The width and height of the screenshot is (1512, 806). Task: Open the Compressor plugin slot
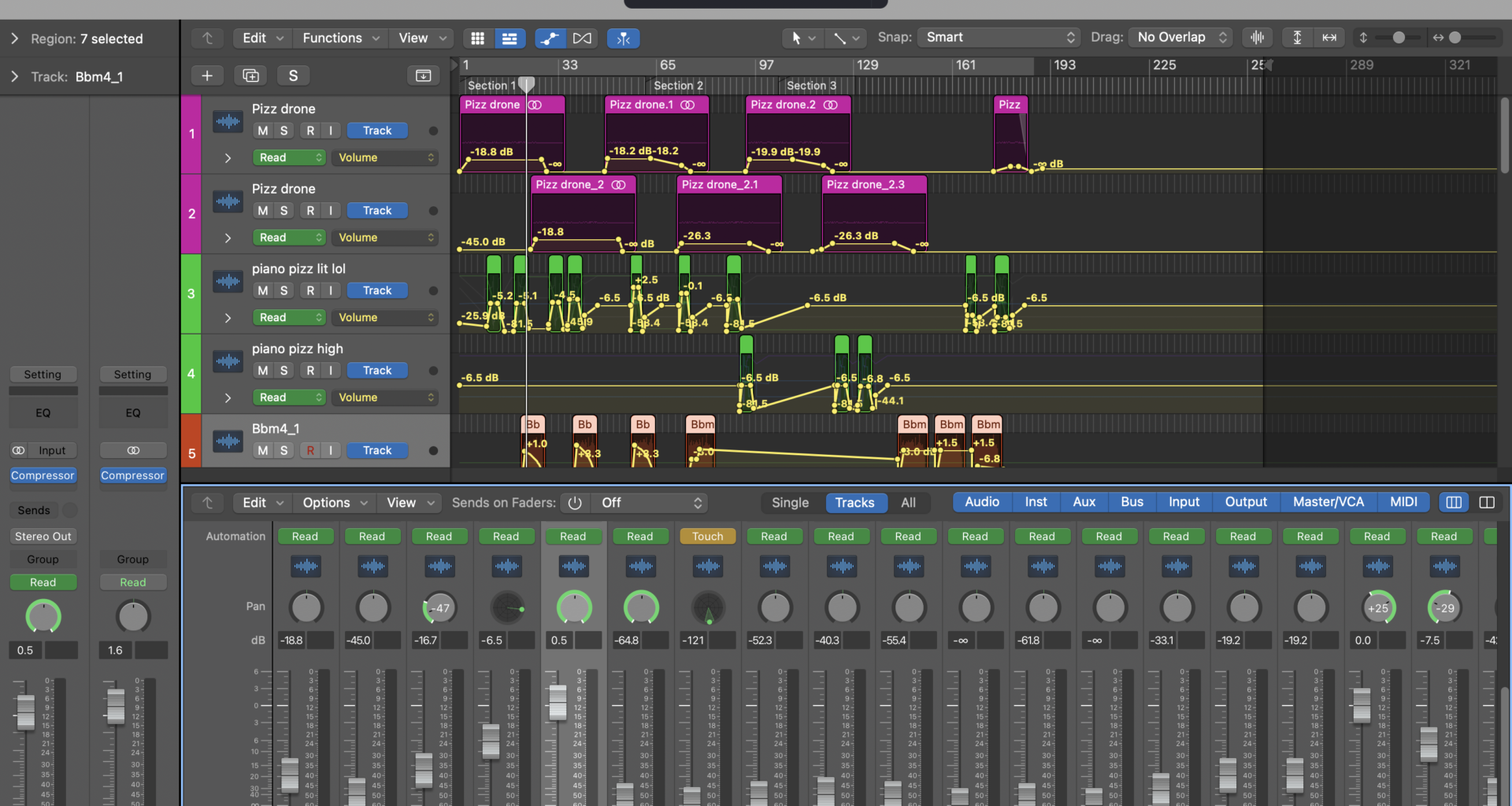(43, 475)
